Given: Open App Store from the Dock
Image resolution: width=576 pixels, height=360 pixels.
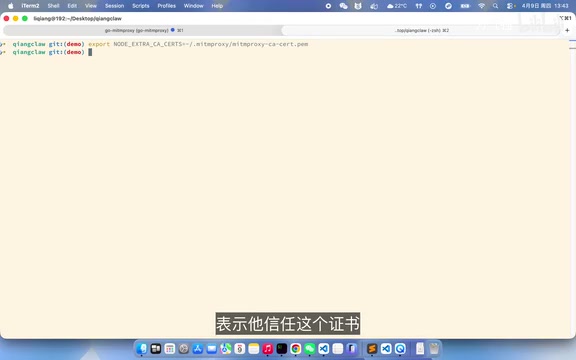Looking at the screenshot, I should click(x=198, y=348).
